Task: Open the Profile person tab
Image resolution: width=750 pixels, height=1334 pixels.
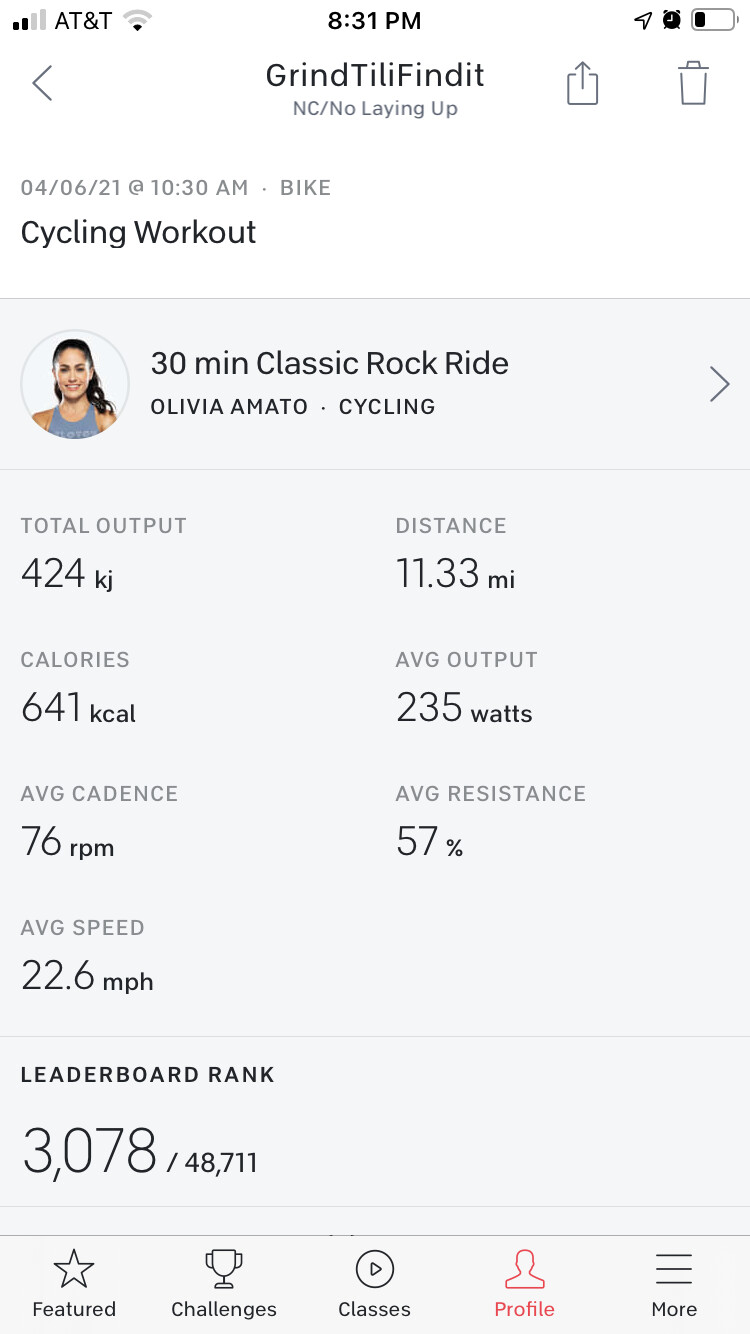Action: tap(524, 1285)
